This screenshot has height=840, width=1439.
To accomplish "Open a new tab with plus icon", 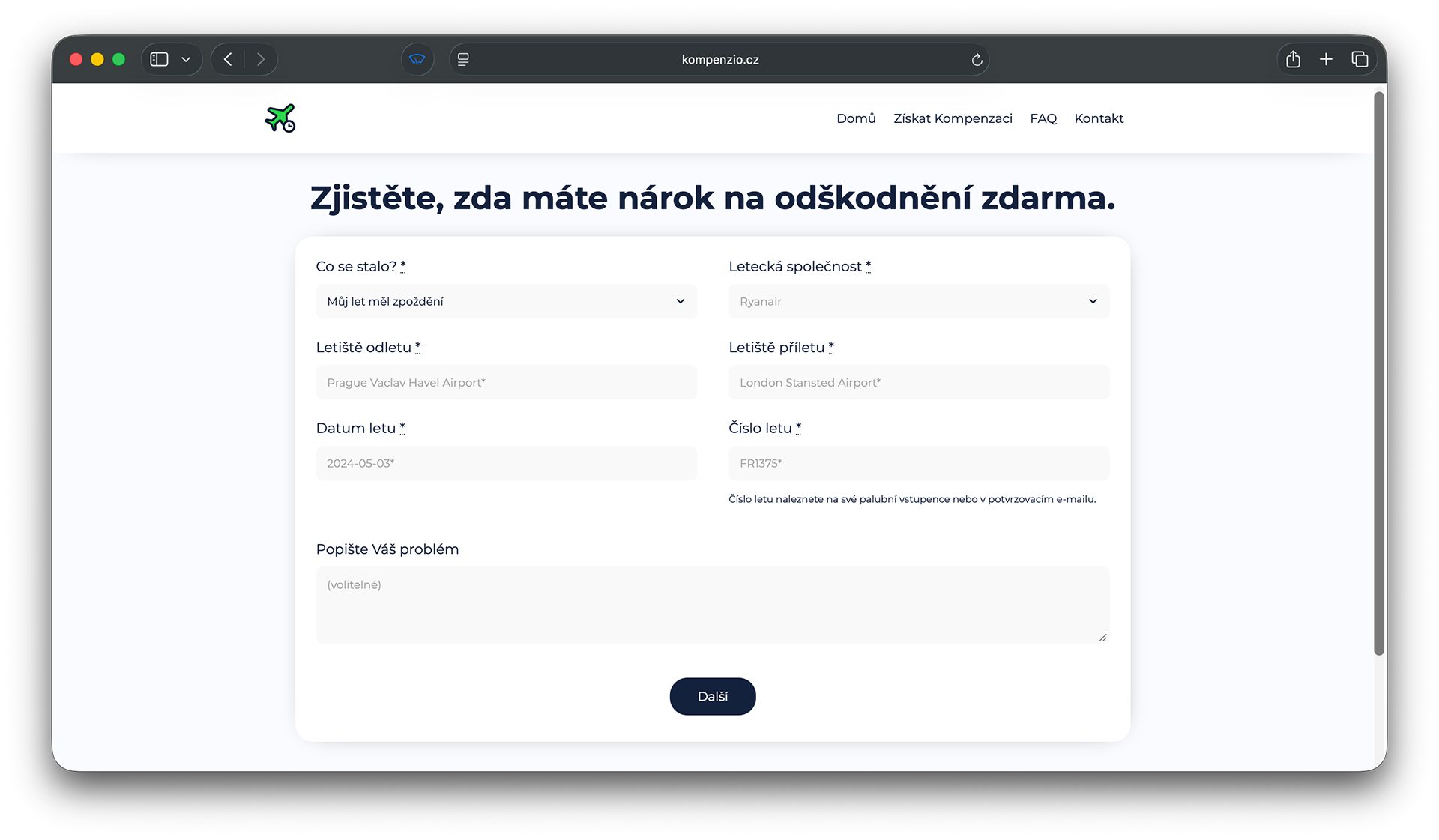I will pyautogui.click(x=1326, y=59).
